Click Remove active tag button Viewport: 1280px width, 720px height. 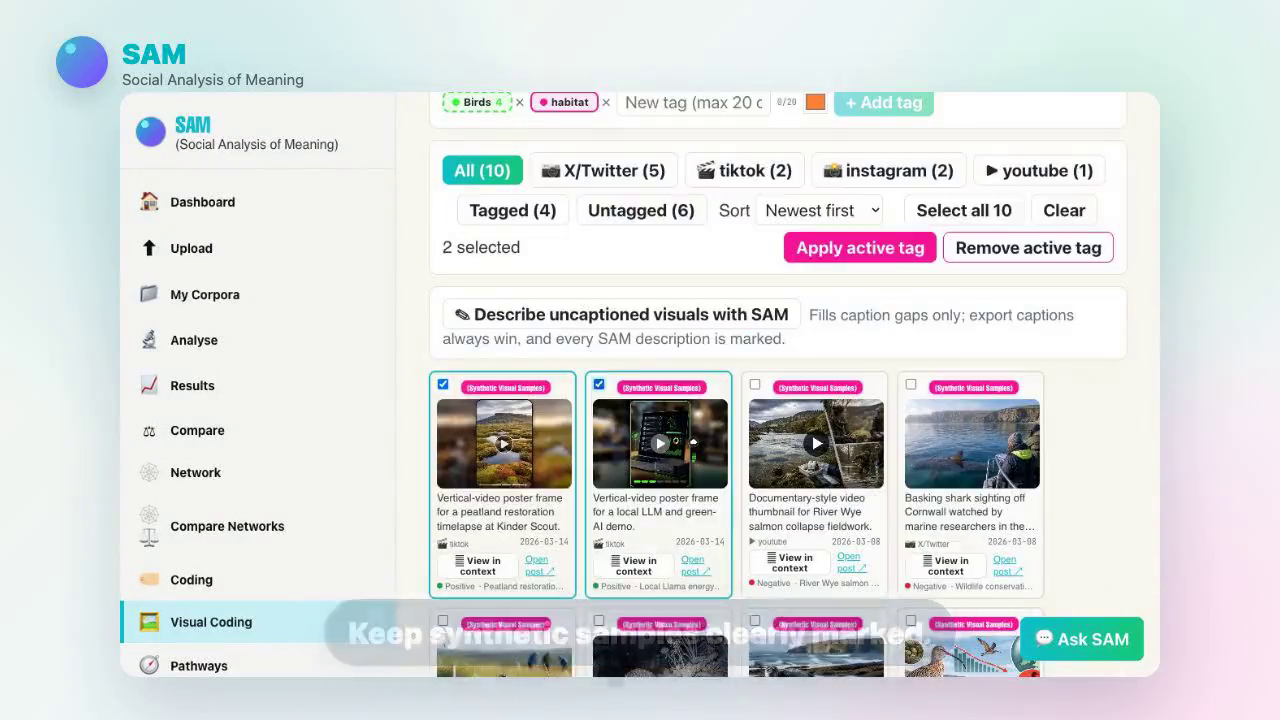click(x=1028, y=248)
